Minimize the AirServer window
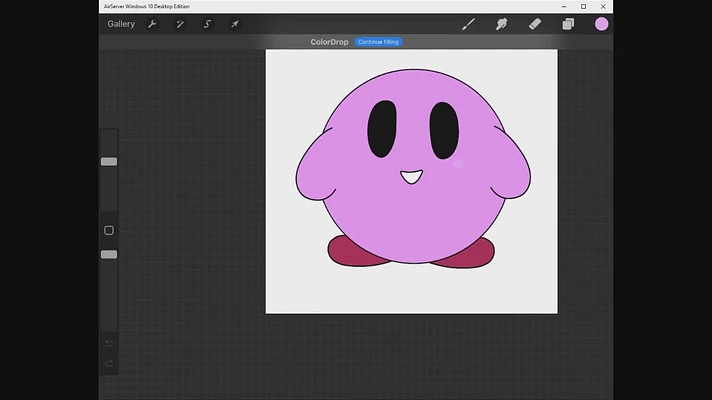The height and width of the screenshot is (400, 712). (564, 6)
